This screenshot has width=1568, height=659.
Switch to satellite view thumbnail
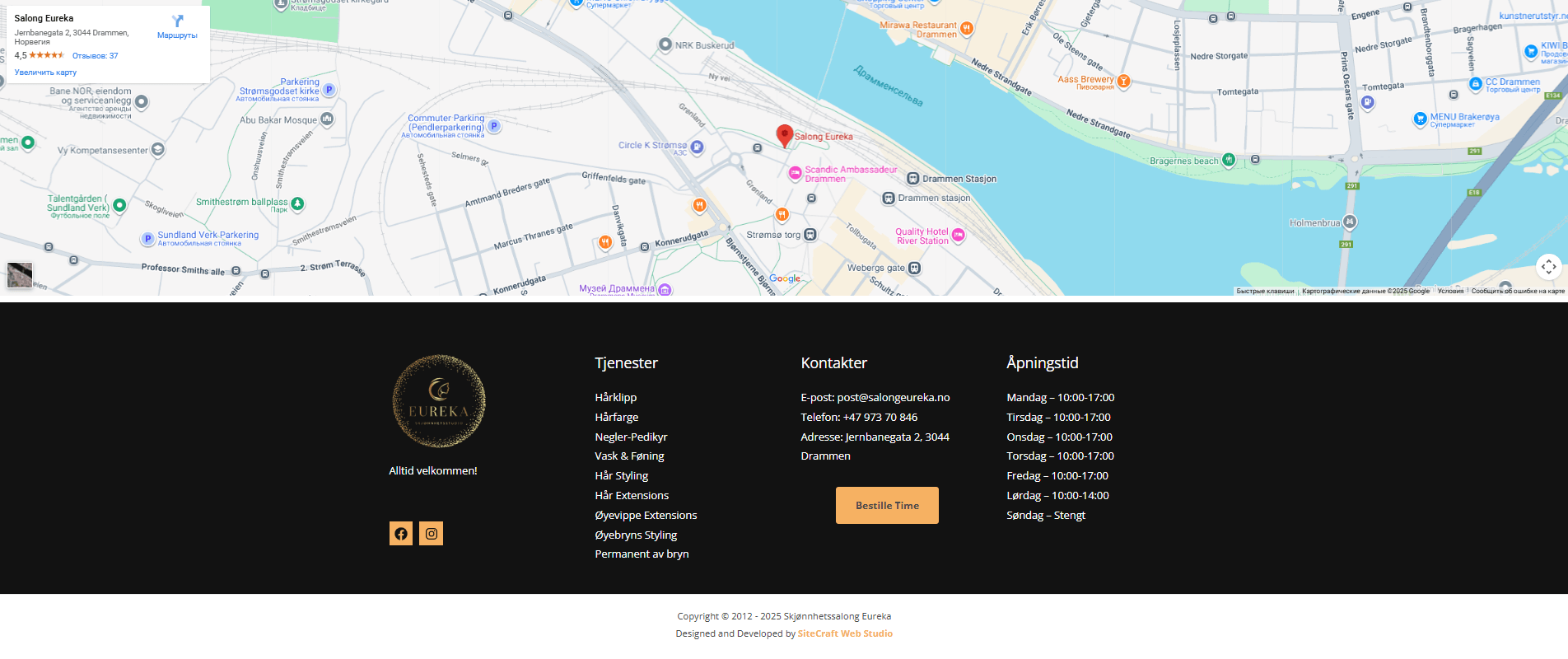click(x=20, y=274)
